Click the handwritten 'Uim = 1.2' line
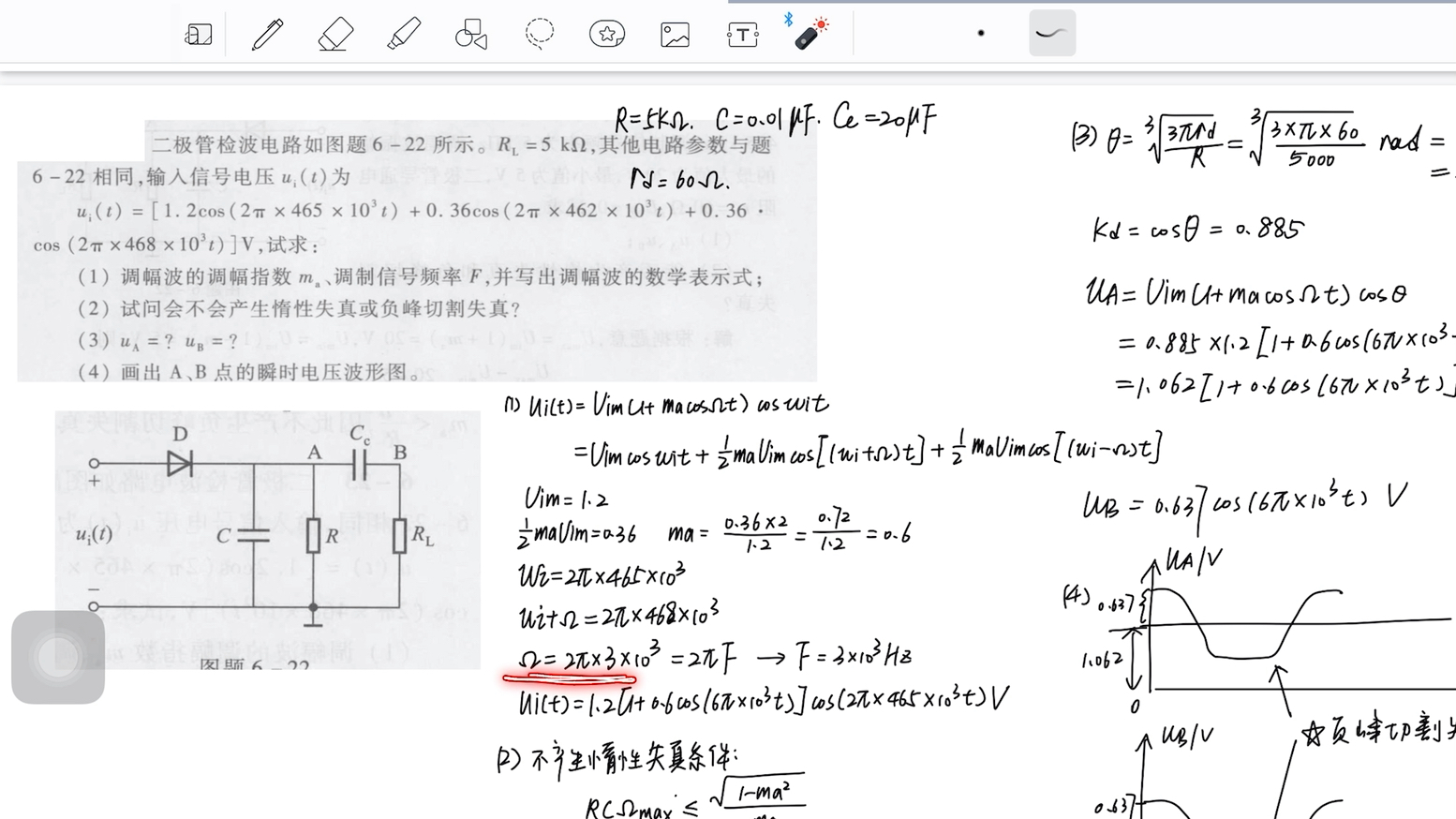1456x819 pixels. (567, 498)
